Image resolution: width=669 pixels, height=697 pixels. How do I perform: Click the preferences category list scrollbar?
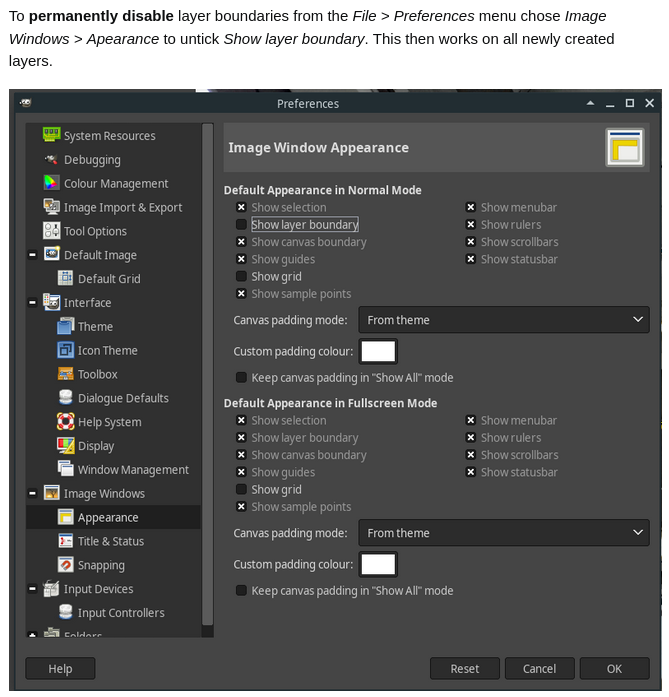point(208,373)
